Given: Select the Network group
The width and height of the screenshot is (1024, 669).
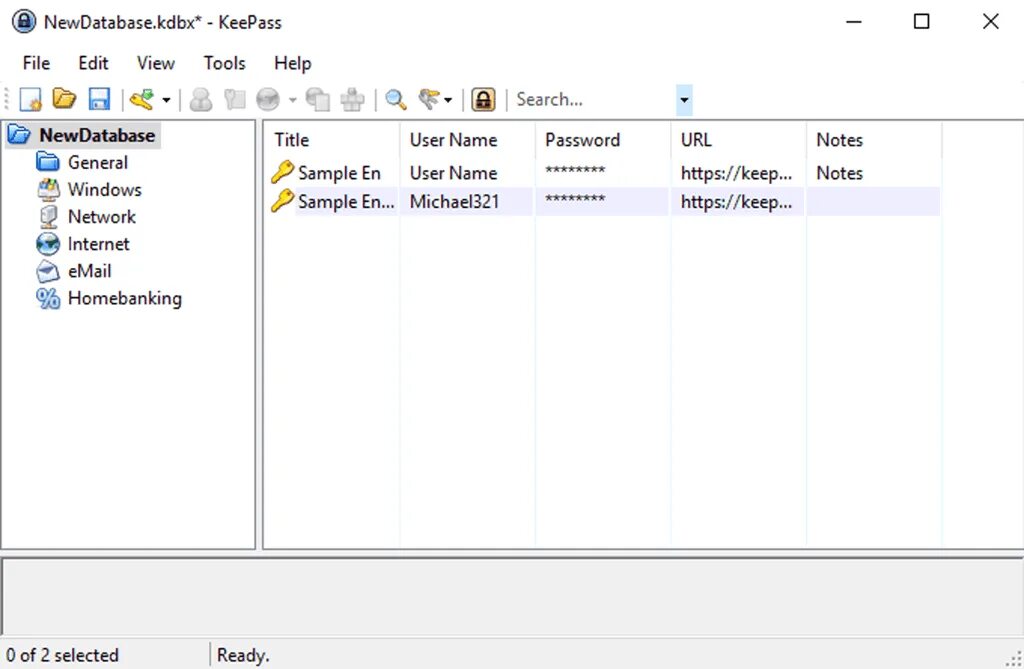Looking at the screenshot, I should pyautogui.click(x=102, y=216).
